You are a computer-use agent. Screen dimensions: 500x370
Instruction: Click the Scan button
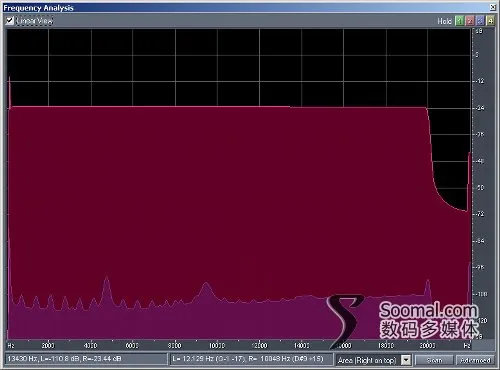(434, 360)
